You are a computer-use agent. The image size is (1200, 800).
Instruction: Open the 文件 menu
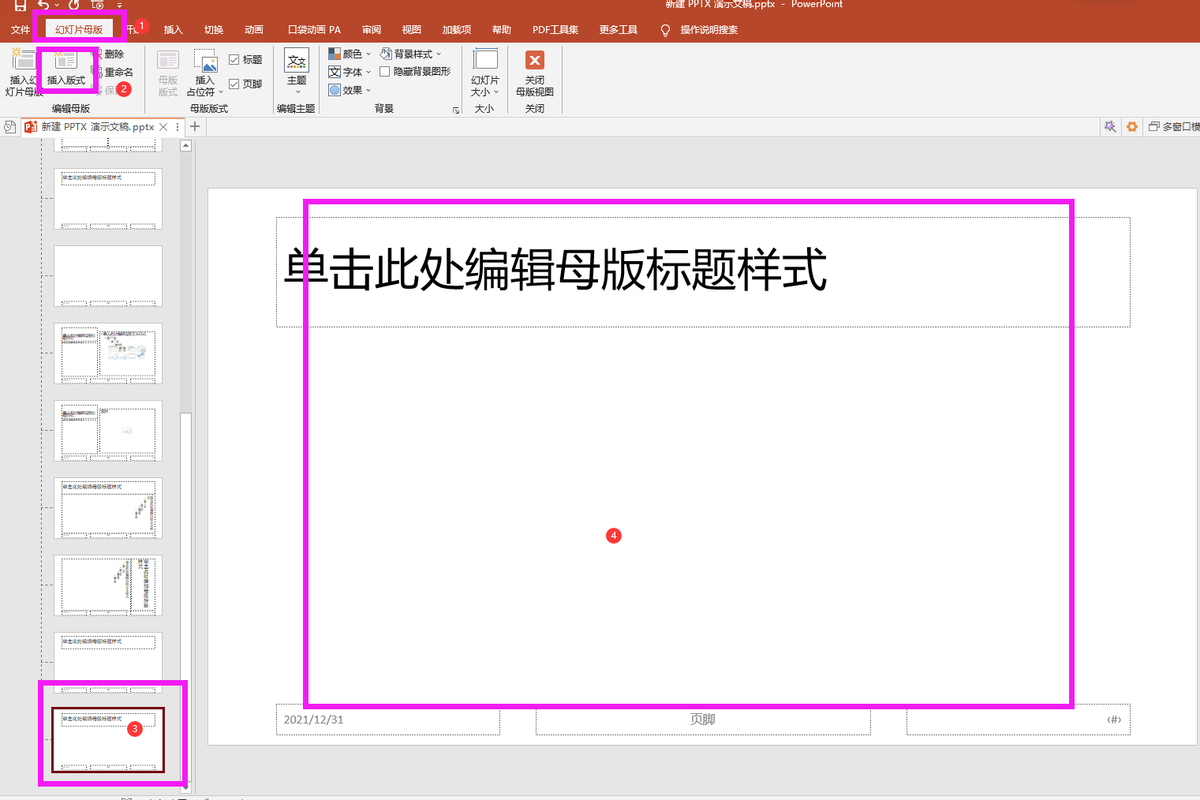21,30
